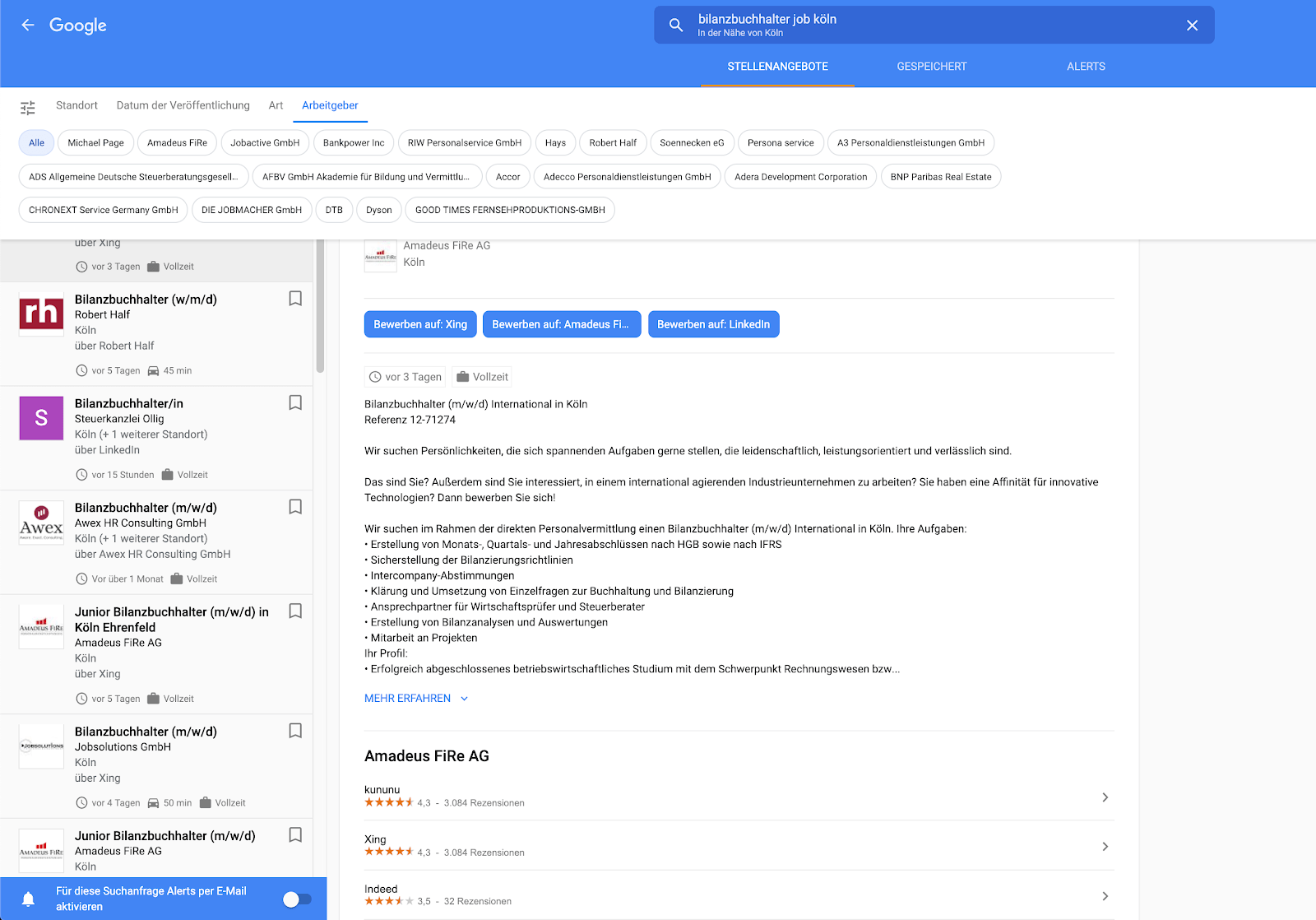This screenshot has height=920, width=1316.
Task: Filter by AFBV GmbH Akademie chip
Action: [366, 176]
